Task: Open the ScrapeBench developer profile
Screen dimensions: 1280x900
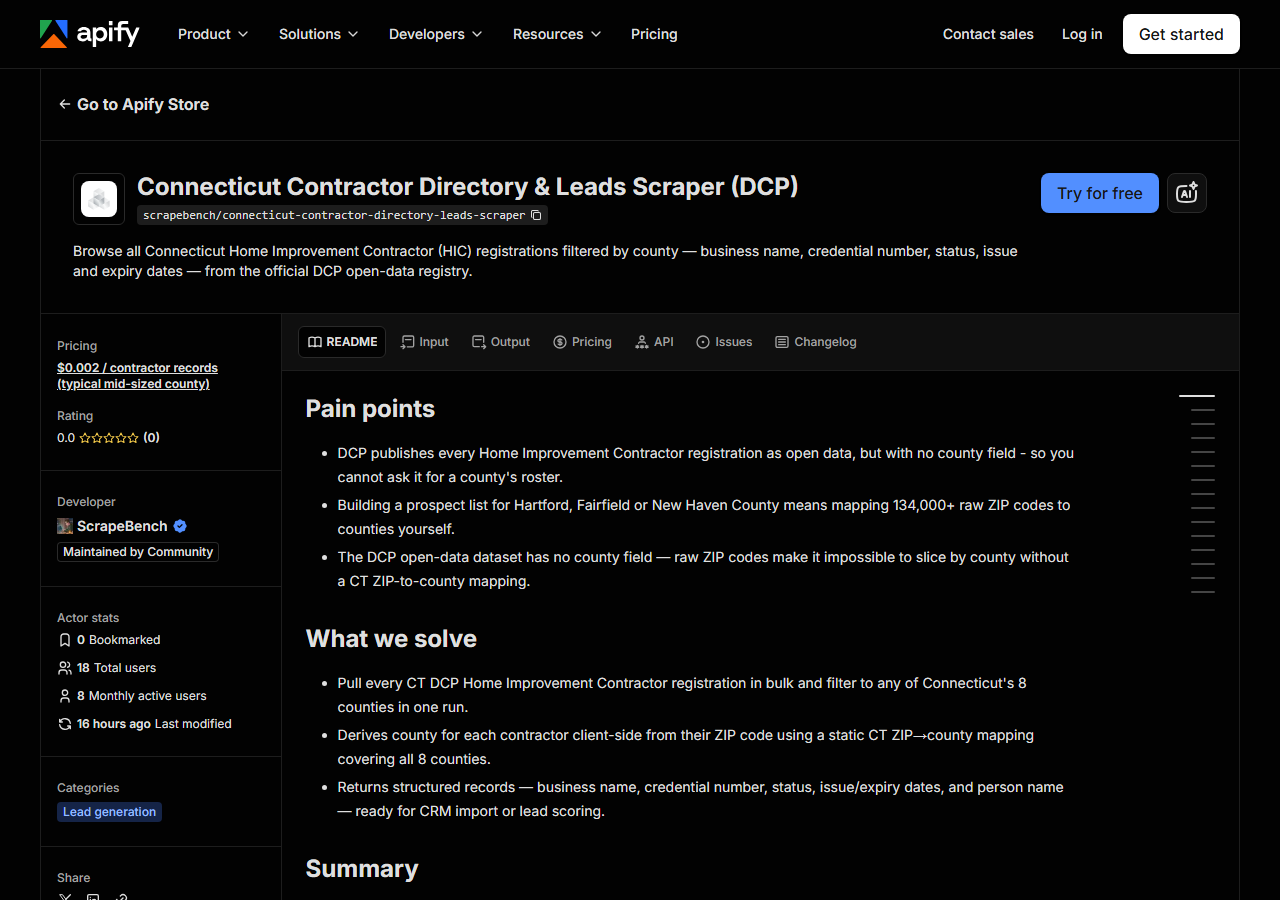Action: (122, 526)
